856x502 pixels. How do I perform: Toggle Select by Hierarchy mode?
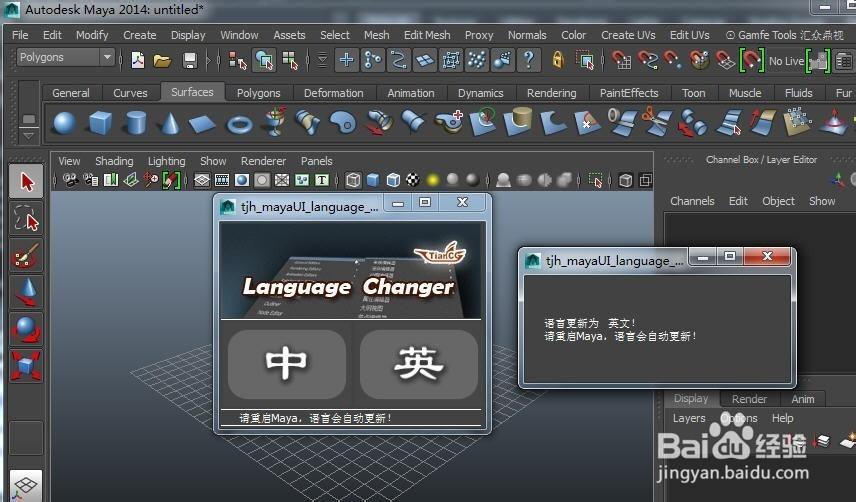(237, 60)
